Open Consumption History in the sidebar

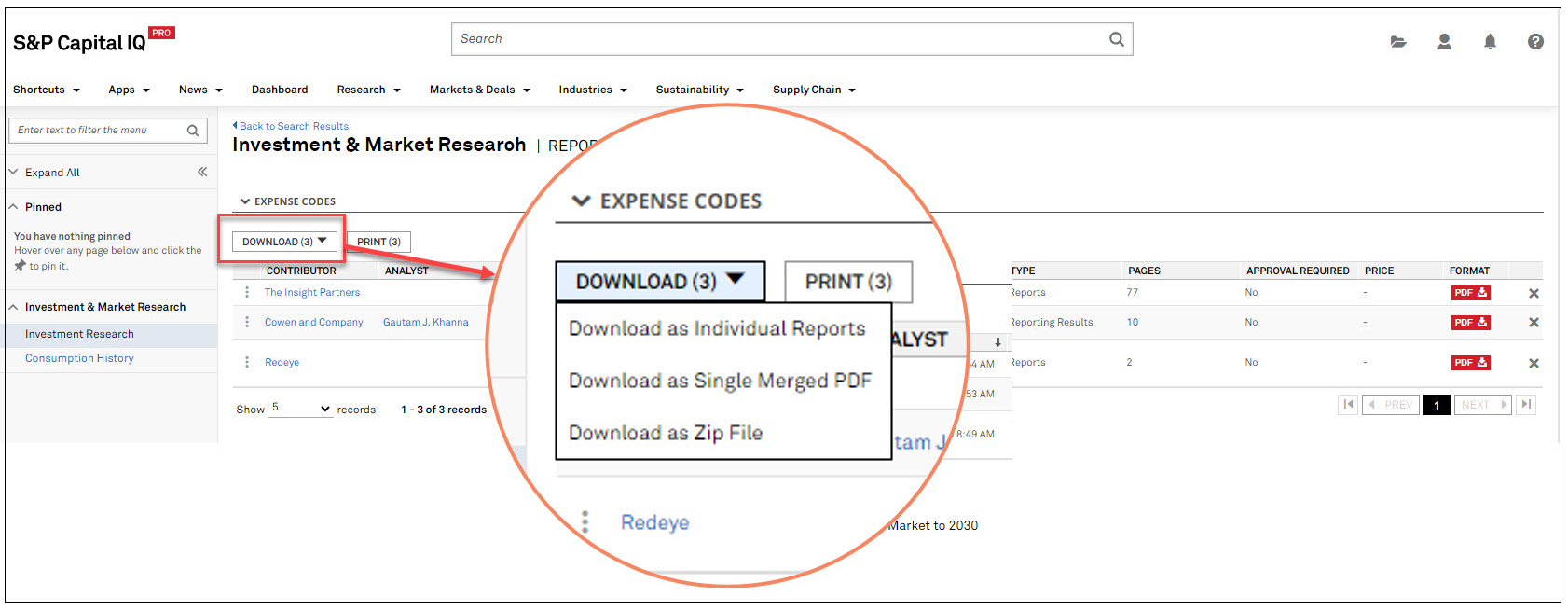[x=79, y=358]
